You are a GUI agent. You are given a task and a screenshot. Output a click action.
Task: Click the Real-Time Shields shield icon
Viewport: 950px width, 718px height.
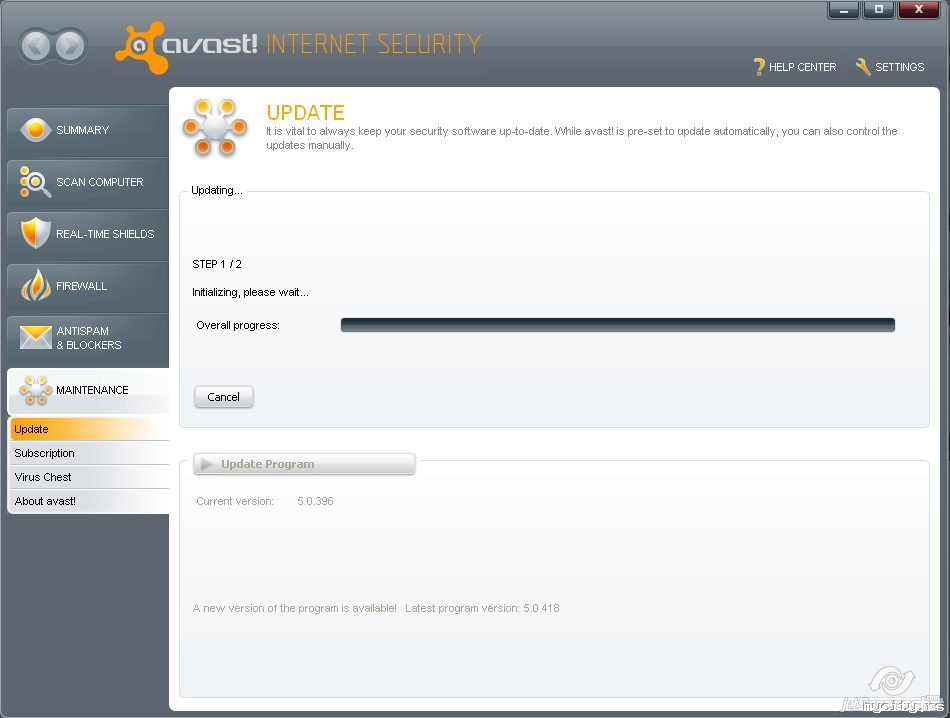pos(35,233)
